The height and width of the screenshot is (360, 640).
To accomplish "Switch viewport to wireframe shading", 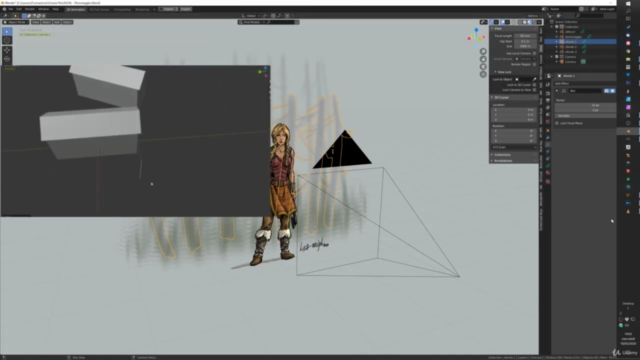I will click(x=520, y=22).
